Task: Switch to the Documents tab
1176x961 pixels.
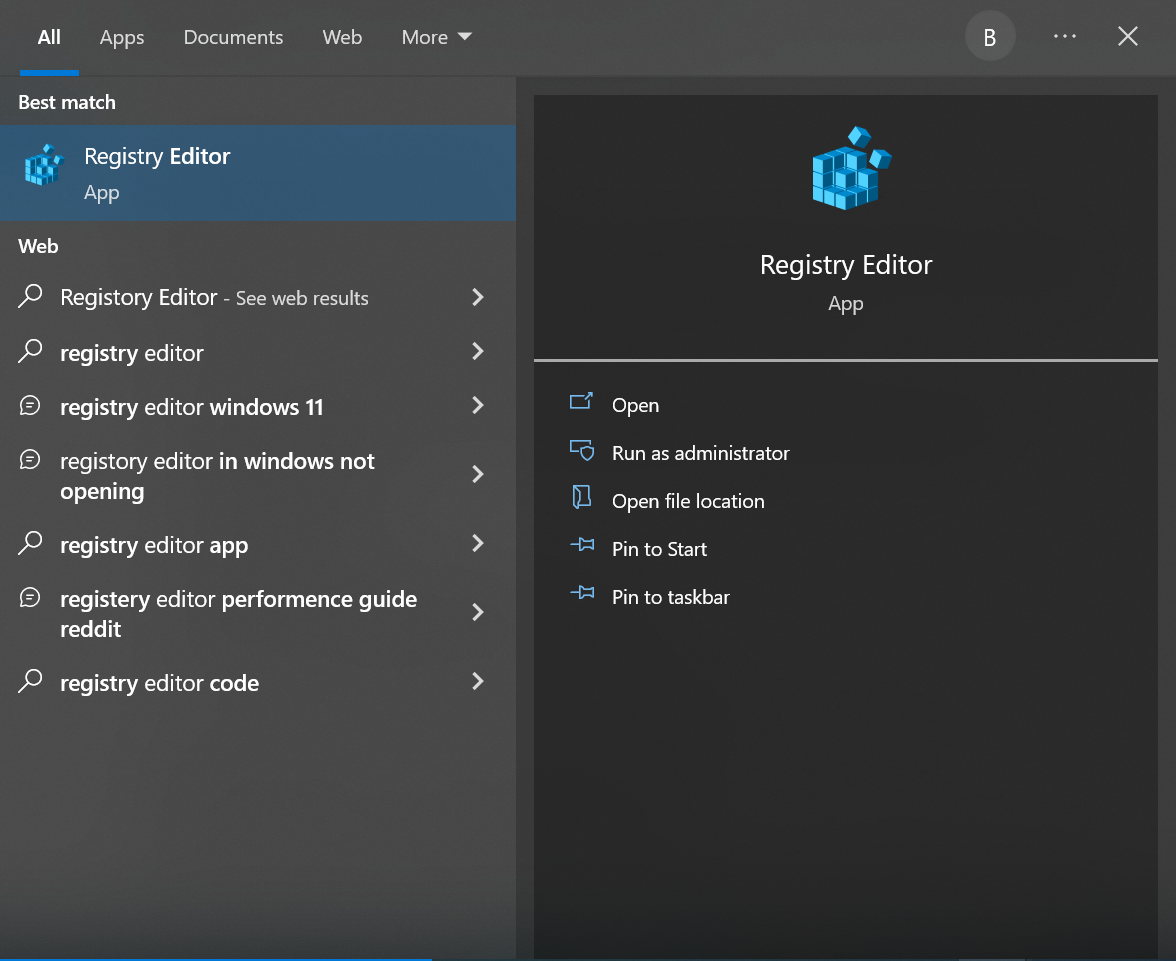Action: 233,37
